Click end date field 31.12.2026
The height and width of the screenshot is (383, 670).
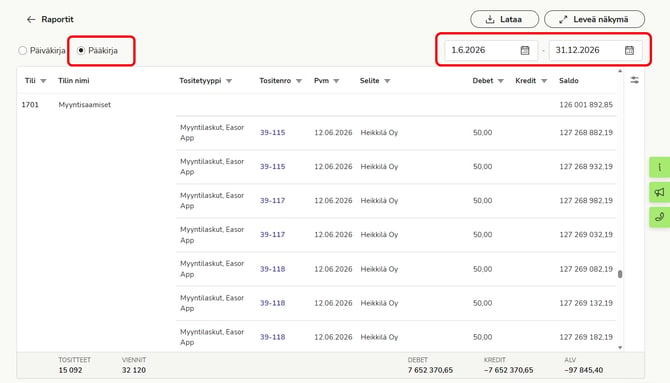[595, 50]
